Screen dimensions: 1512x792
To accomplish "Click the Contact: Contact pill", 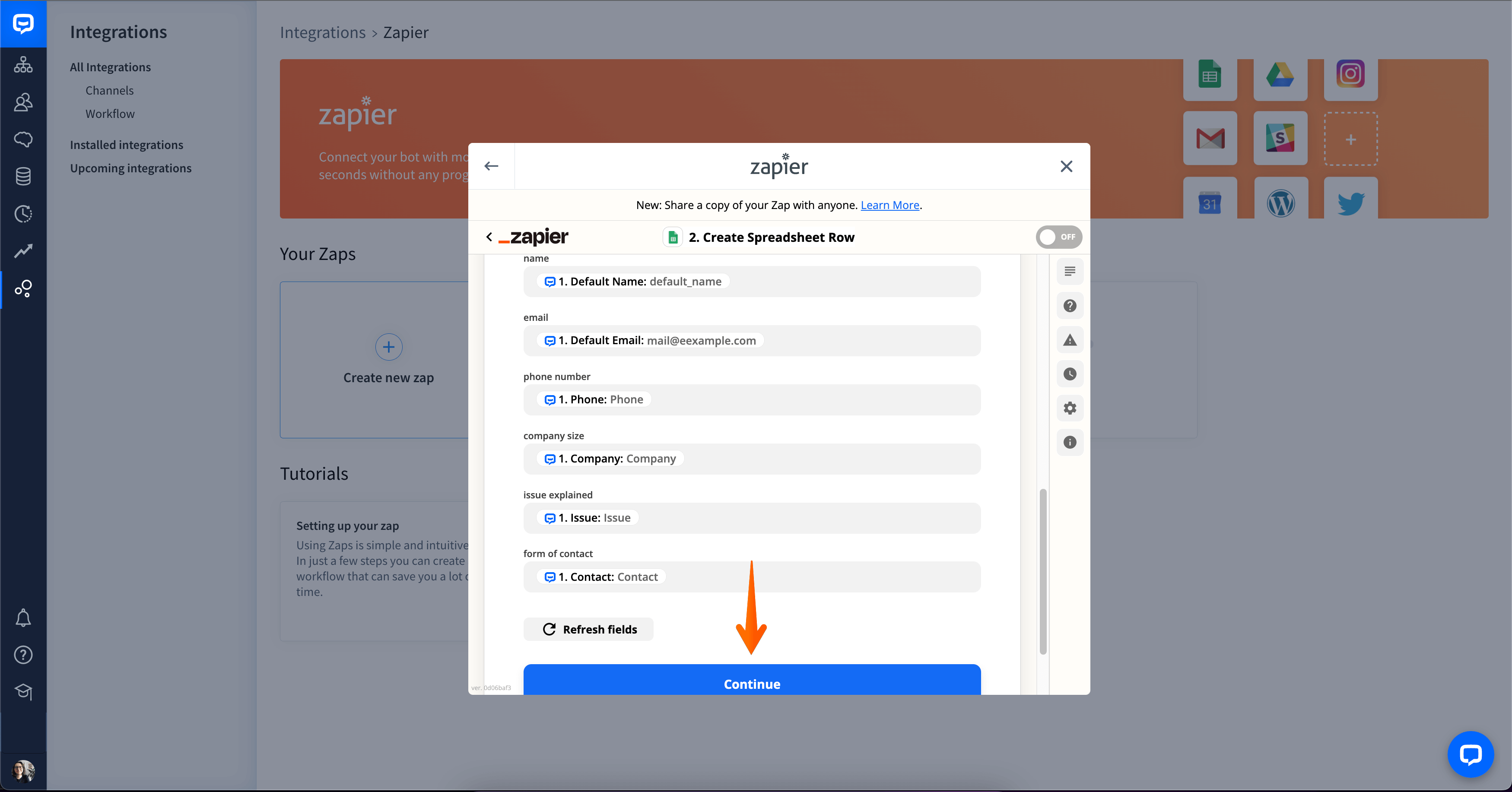I will [x=601, y=577].
